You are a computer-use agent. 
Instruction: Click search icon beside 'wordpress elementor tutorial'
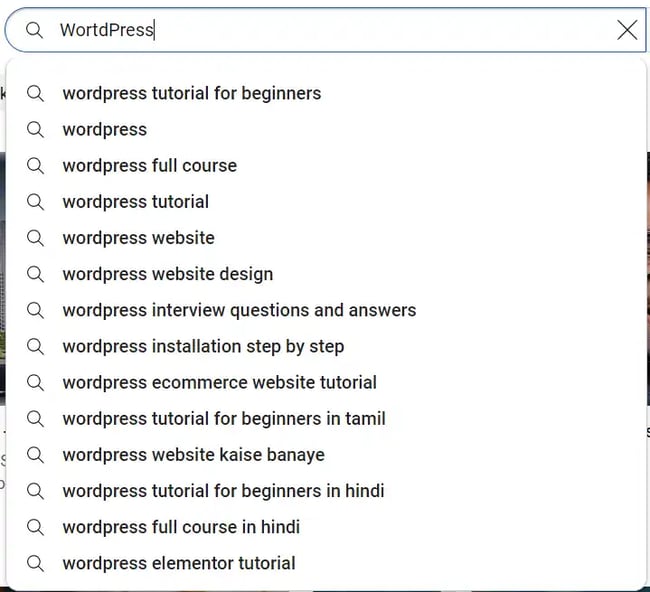pos(35,563)
